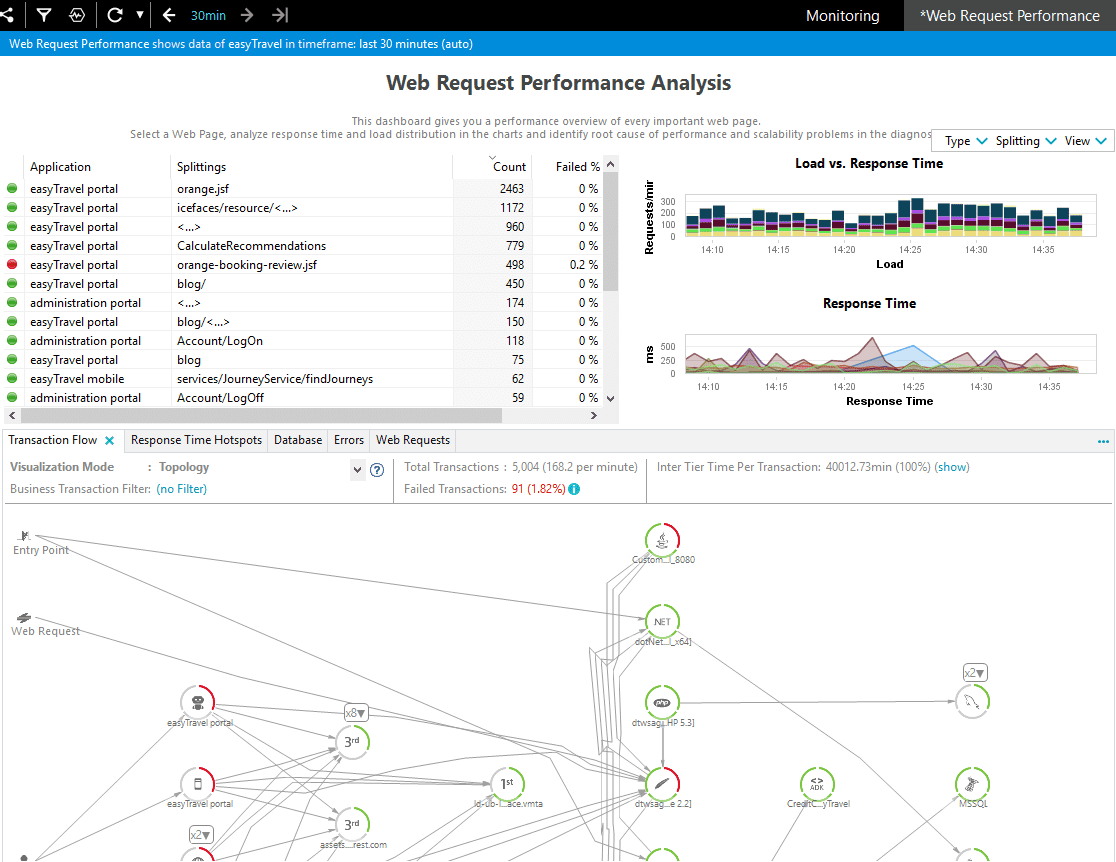
Task: Click the table's horizontal scroll left arrow
Action: [x=11, y=415]
